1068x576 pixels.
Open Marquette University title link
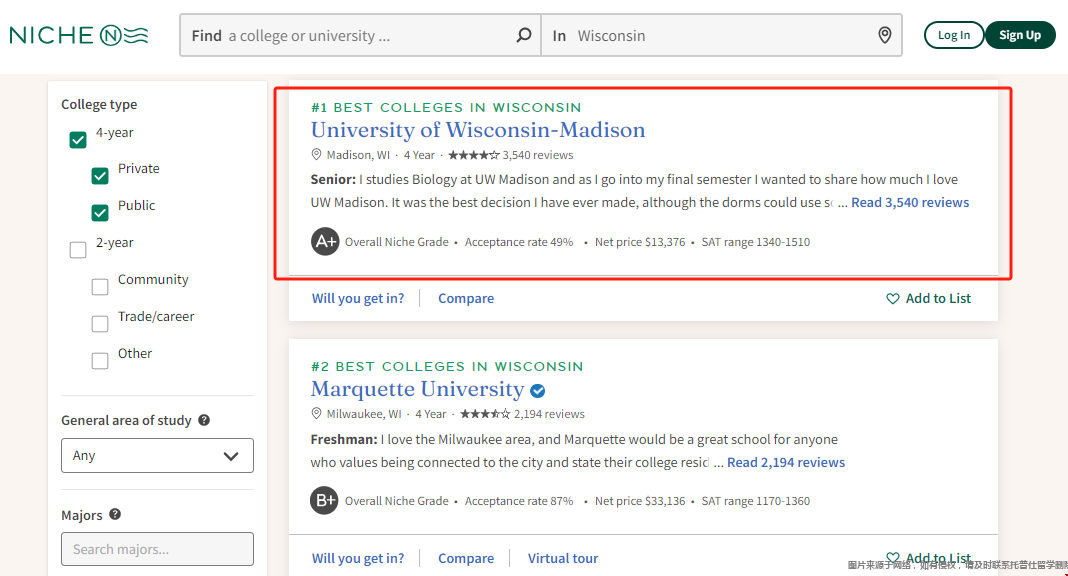coord(418,389)
